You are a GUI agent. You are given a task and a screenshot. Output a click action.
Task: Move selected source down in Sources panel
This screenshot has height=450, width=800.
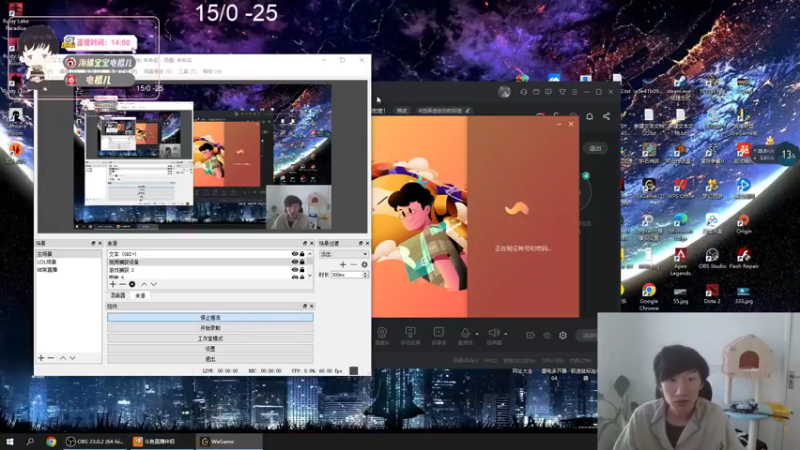(154, 284)
